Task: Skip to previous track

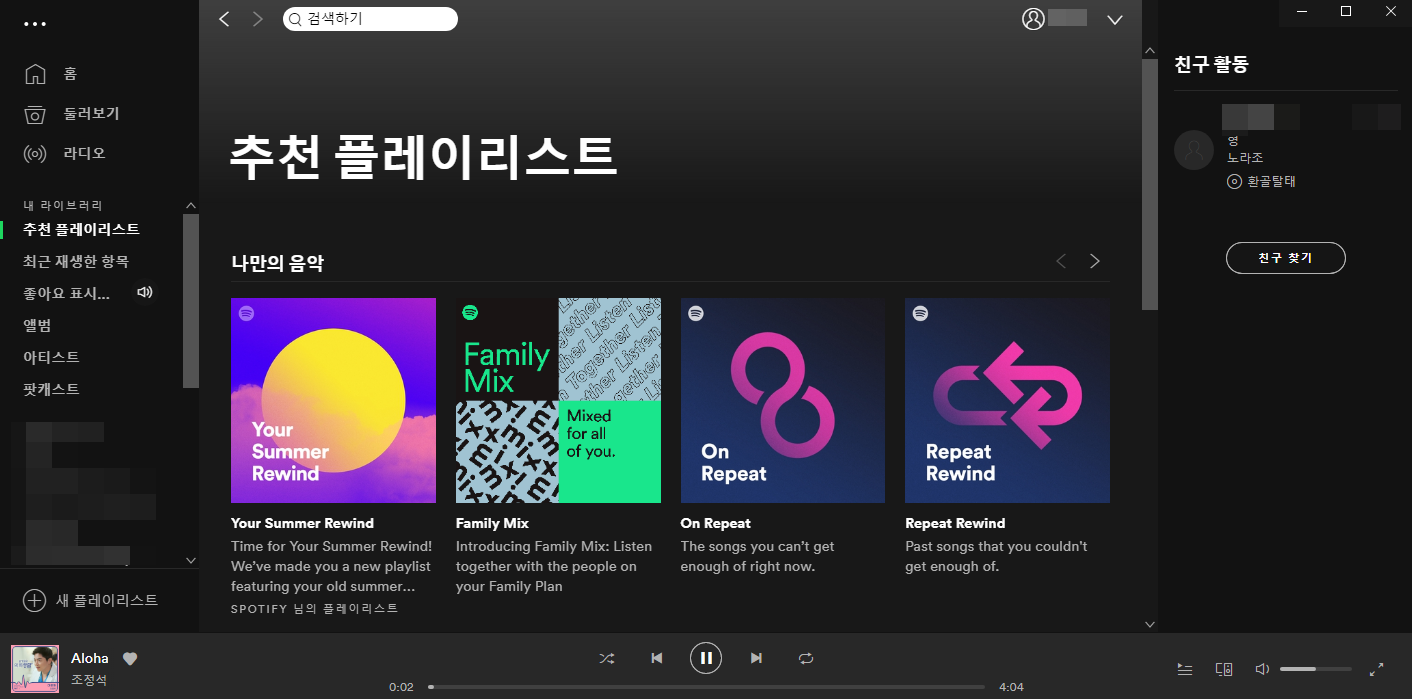Action: pos(656,658)
